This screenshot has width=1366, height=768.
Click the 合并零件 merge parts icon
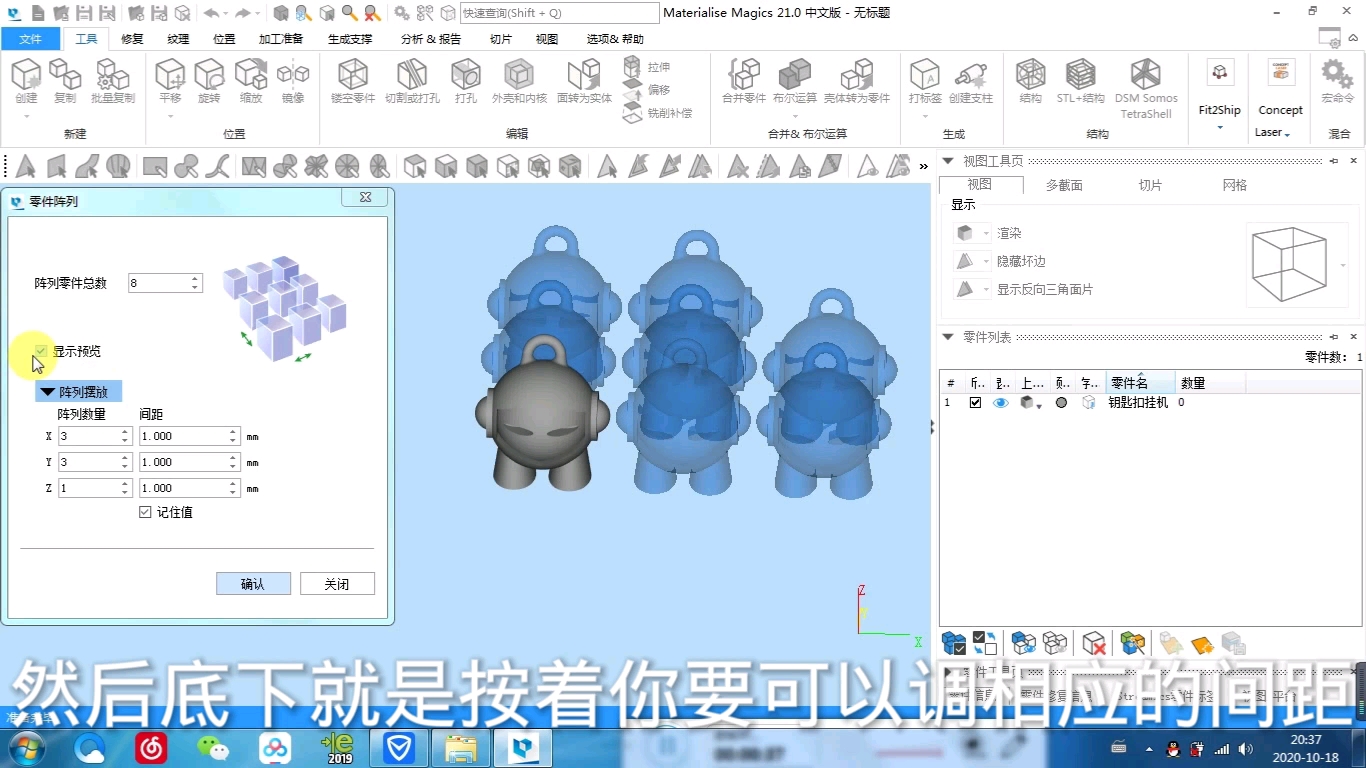pos(743,81)
